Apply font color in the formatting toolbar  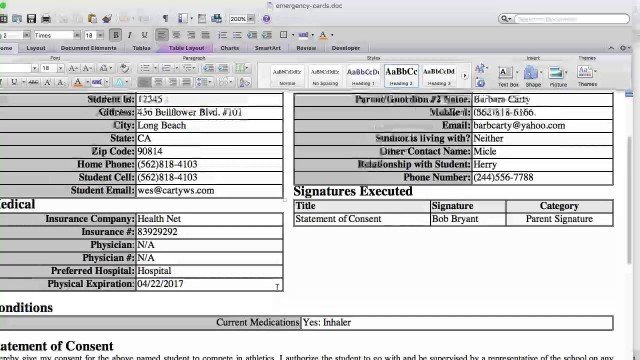[323, 35]
